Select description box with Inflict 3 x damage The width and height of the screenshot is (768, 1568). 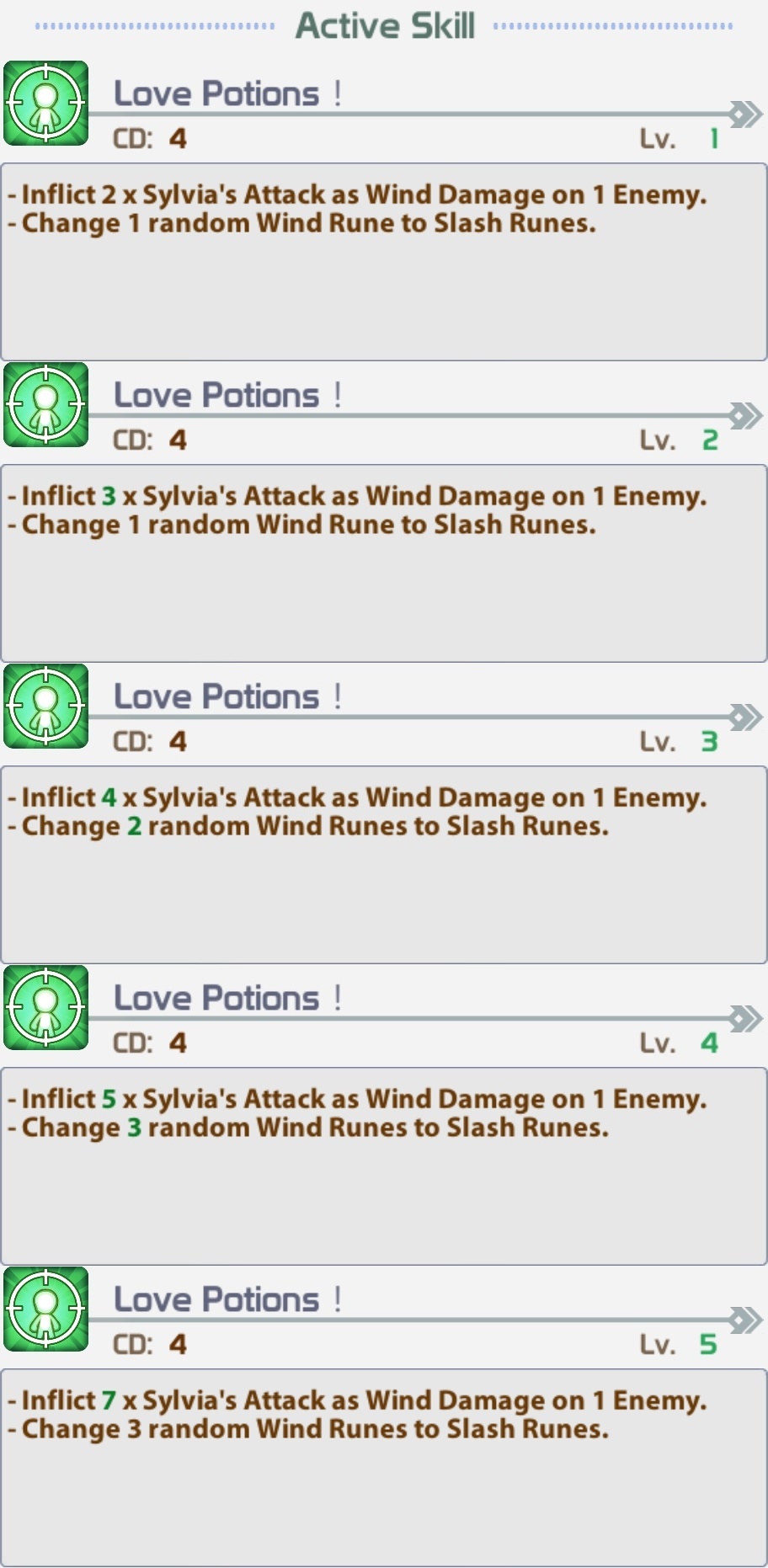384,563
